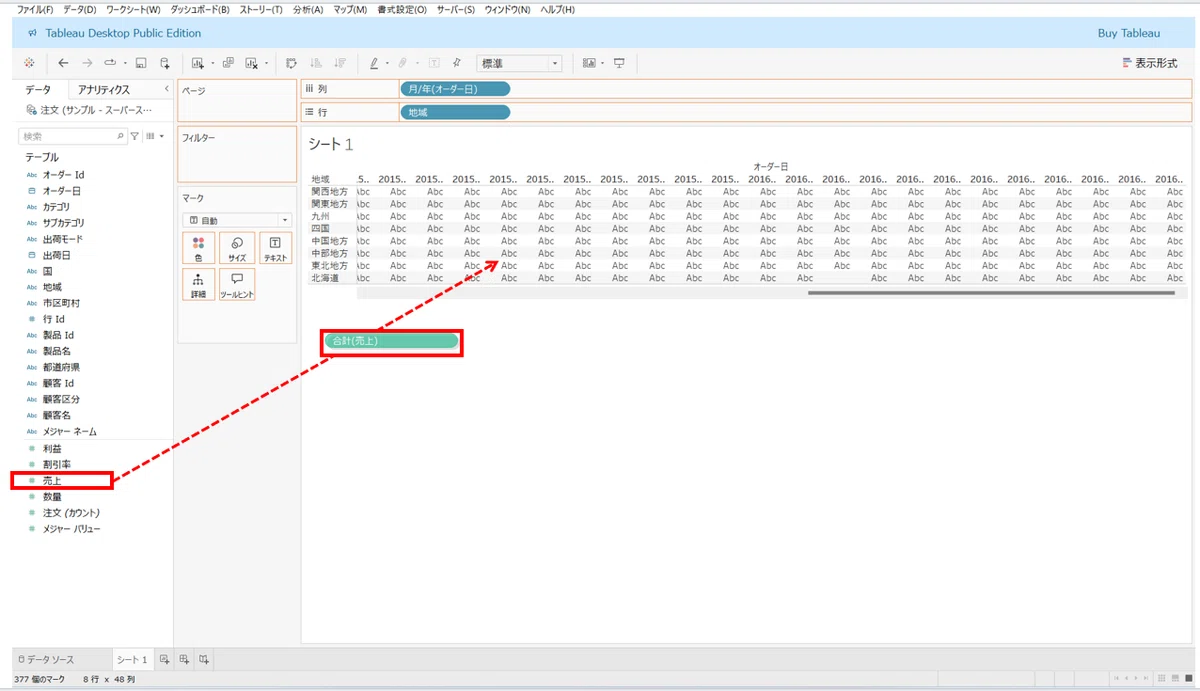Click the sort ascending toolbar icon

point(316,63)
